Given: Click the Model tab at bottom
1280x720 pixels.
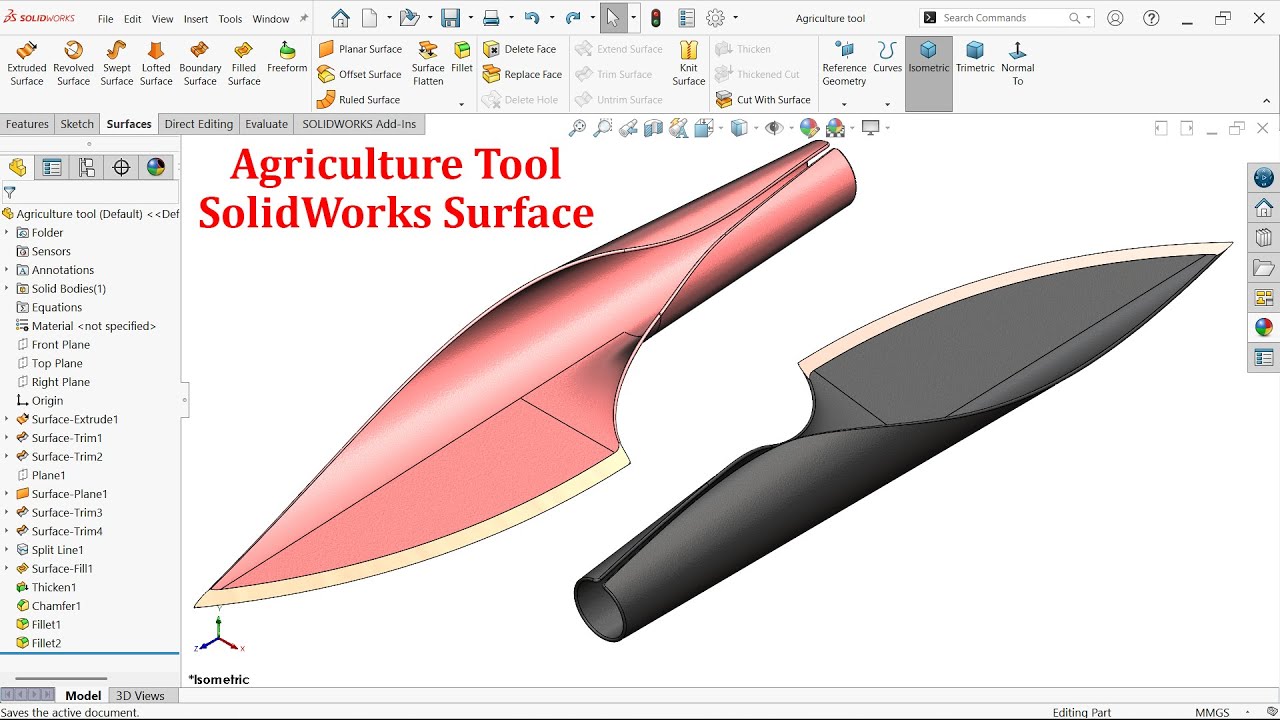Looking at the screenshot, I should (83, 696).
